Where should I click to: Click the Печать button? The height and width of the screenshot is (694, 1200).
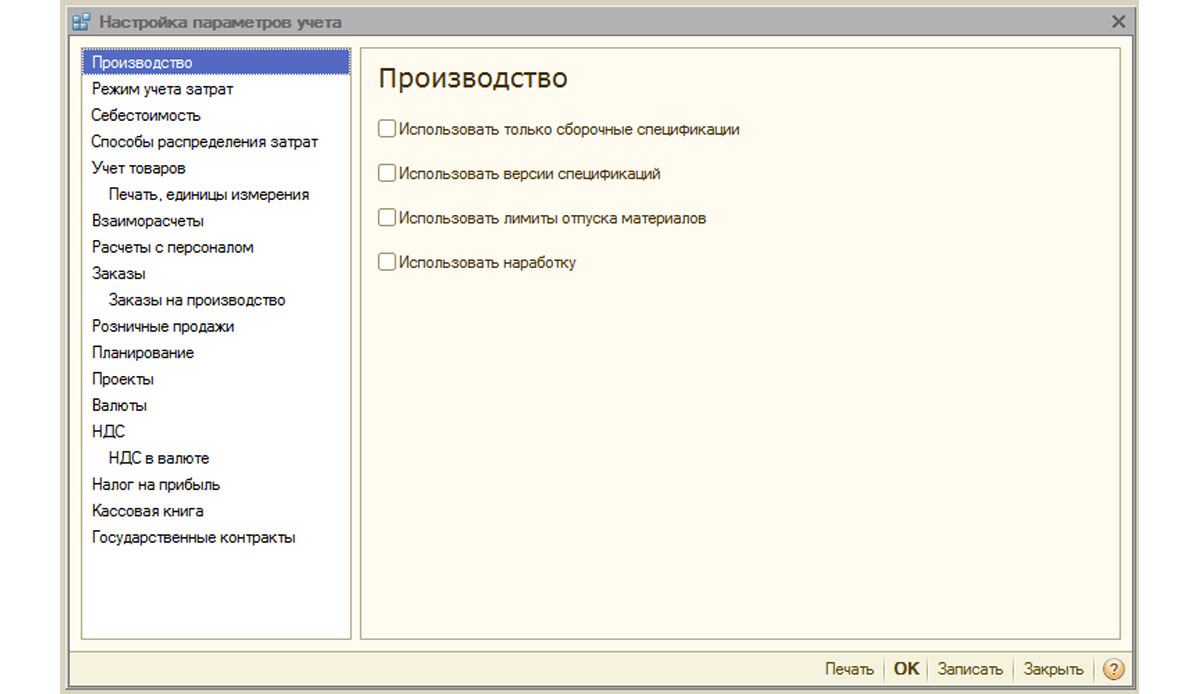tap(849, 669)
